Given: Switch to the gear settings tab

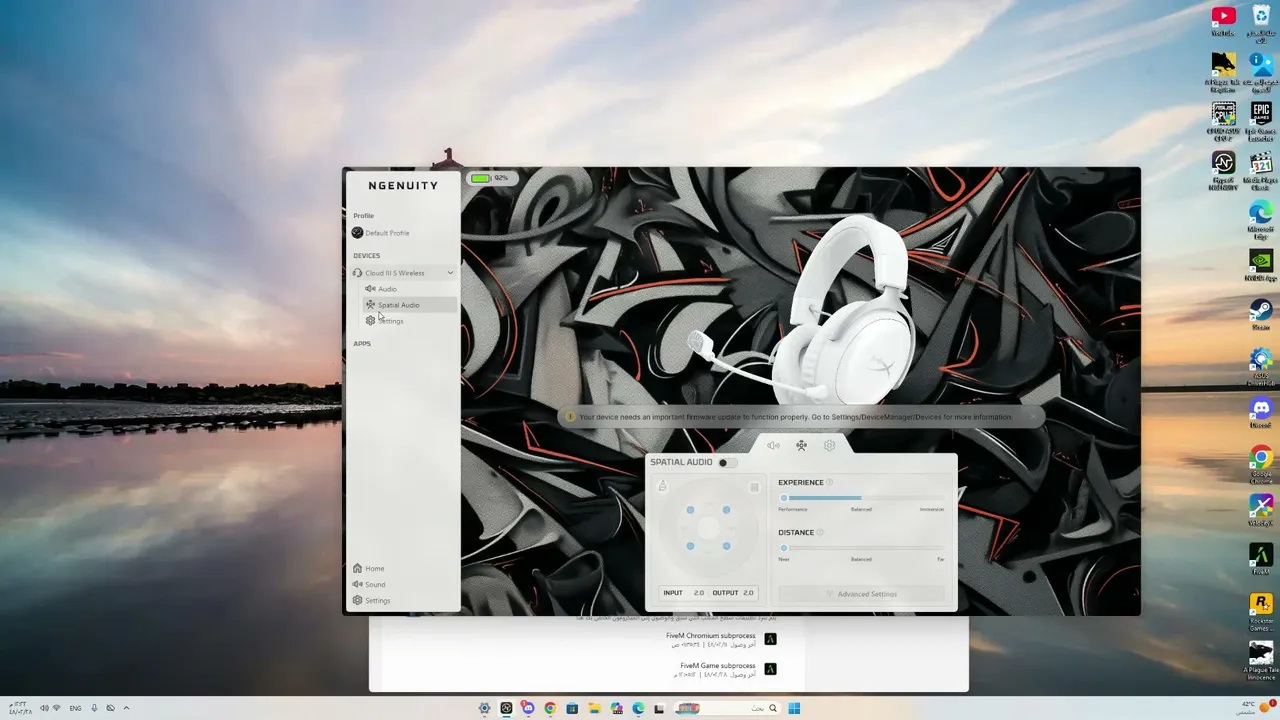Looking at the screenshot, I should click(829, 446).
